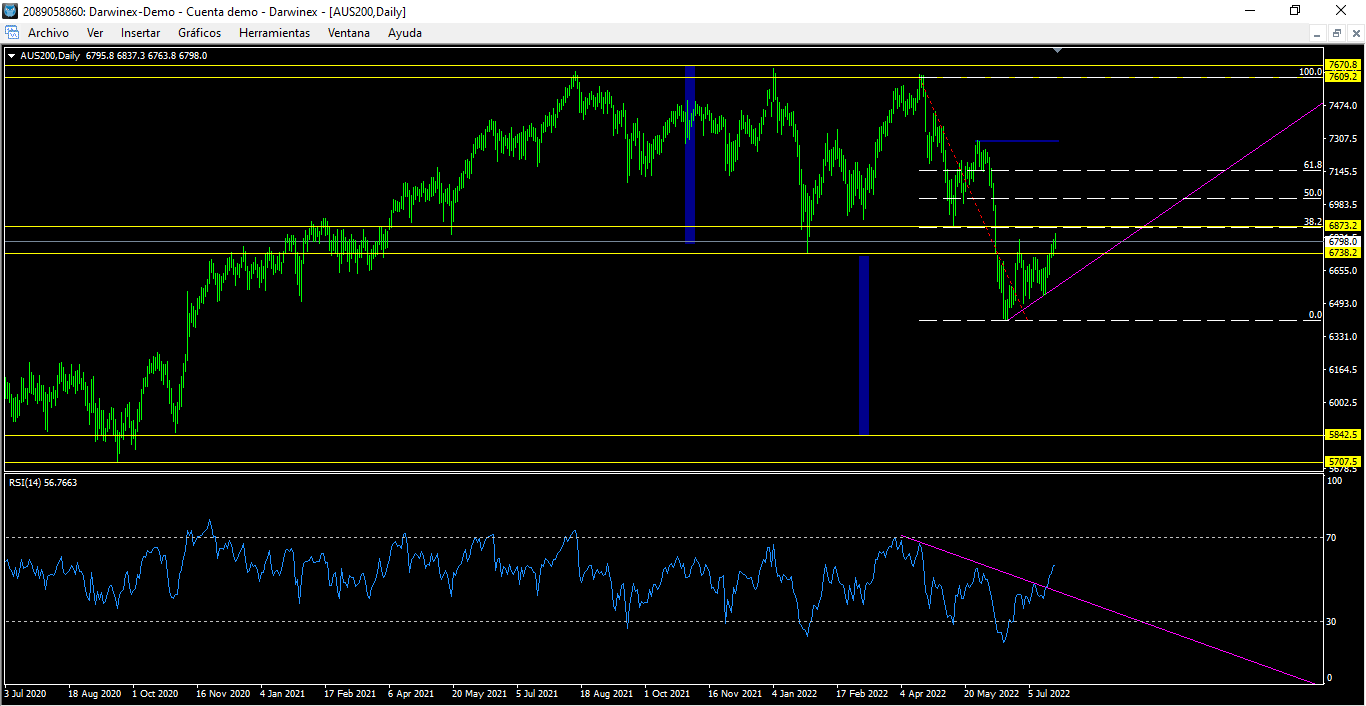
Task: Click the gray chart shift triangle marker
Action: [1058, 50]
